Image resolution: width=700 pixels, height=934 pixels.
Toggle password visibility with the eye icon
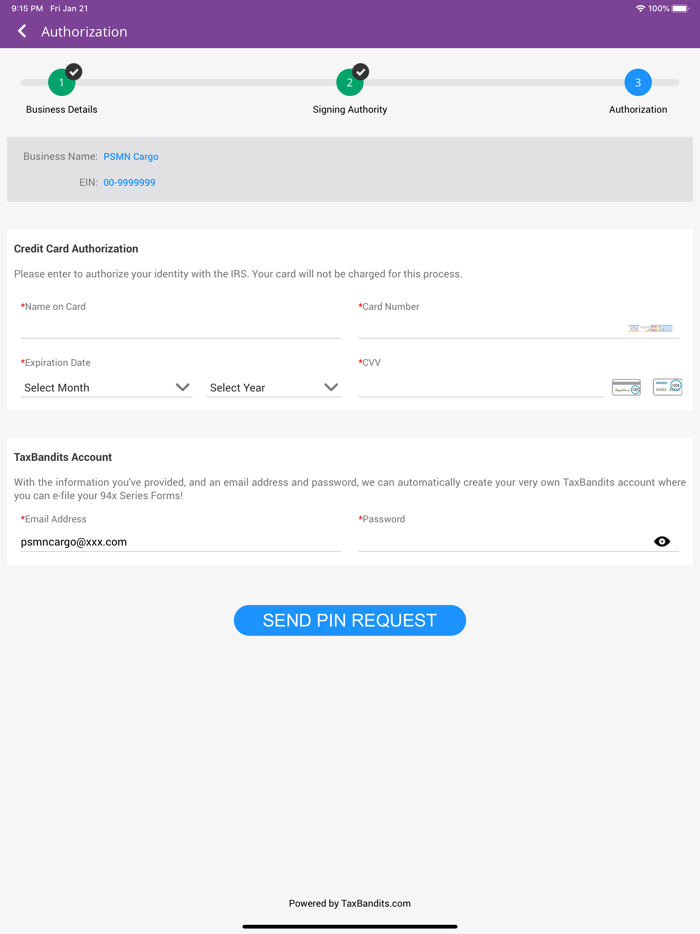click(x=662, y=541)
